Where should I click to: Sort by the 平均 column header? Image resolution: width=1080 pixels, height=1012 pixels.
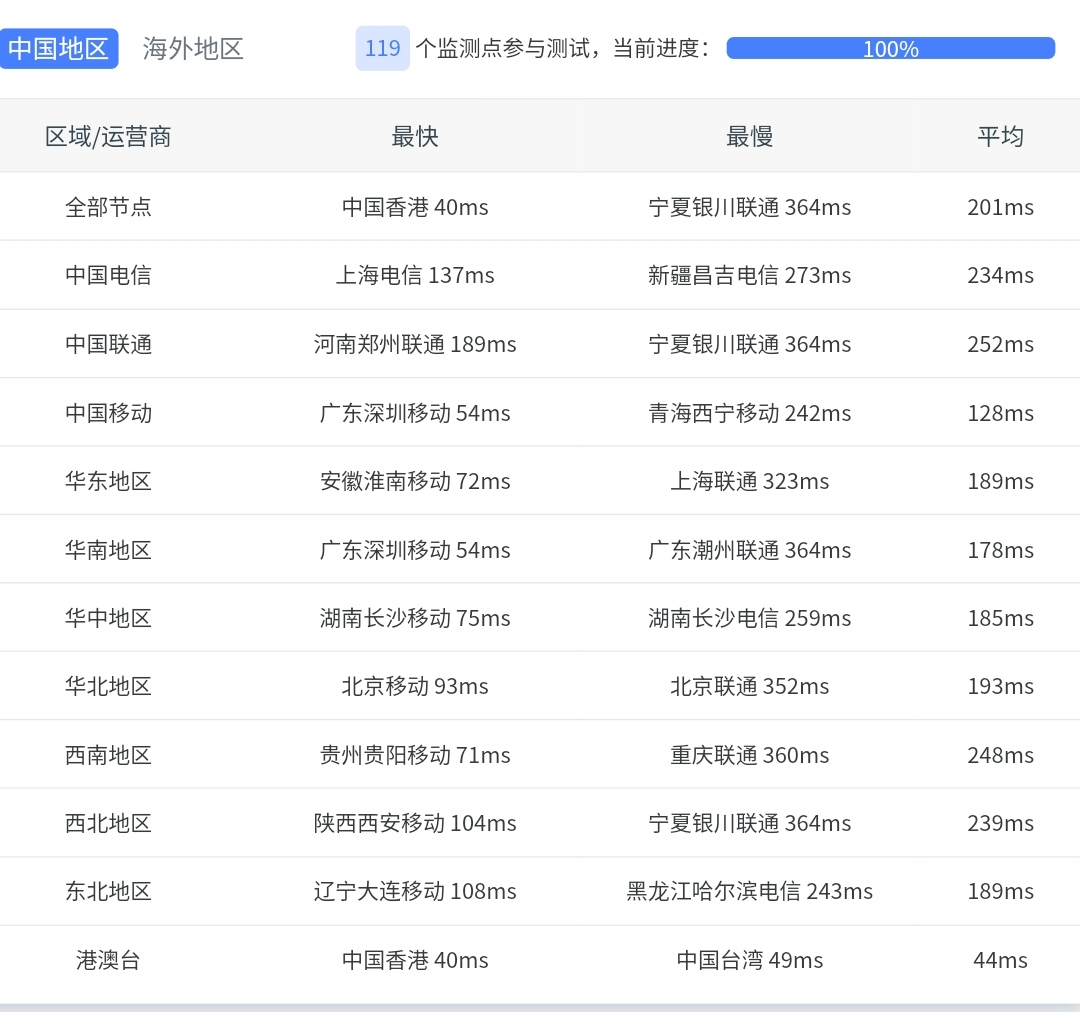[1001, 136]
